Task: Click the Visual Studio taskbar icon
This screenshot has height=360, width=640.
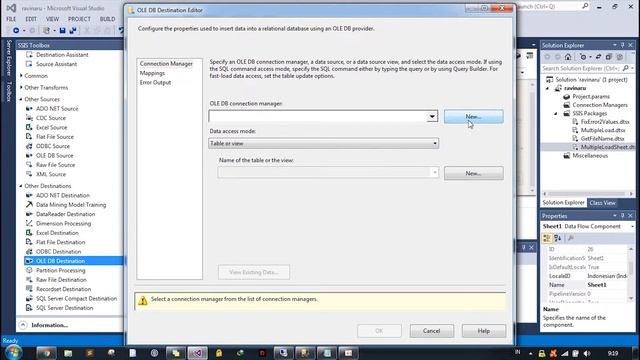Action: pyautogui.click(x=197, y=353)
